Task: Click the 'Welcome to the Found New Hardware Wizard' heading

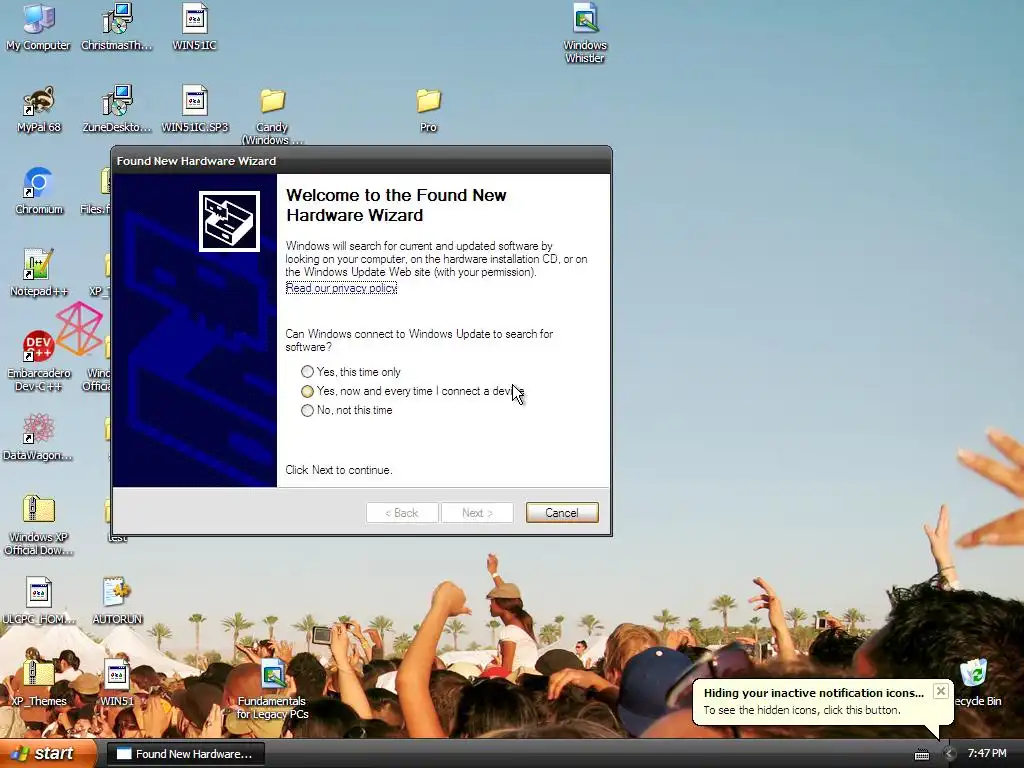Action: (396, 205)
